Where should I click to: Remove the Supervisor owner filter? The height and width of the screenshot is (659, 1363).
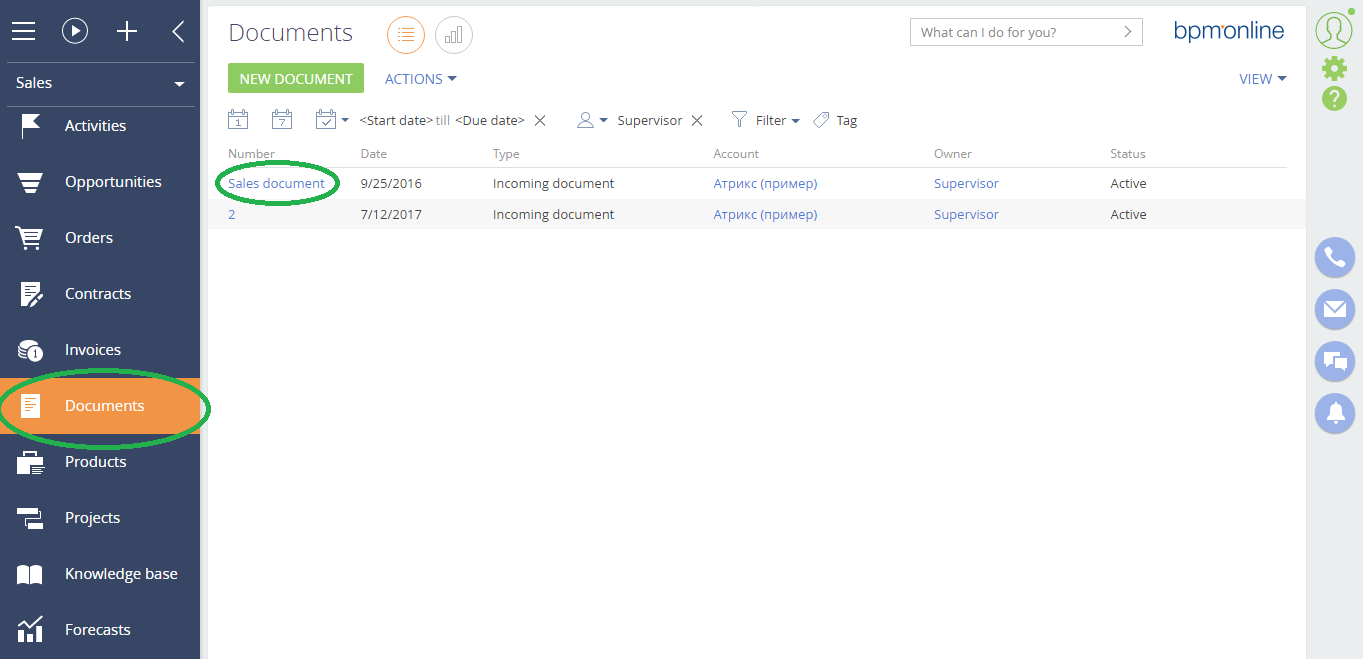point(697,121)
